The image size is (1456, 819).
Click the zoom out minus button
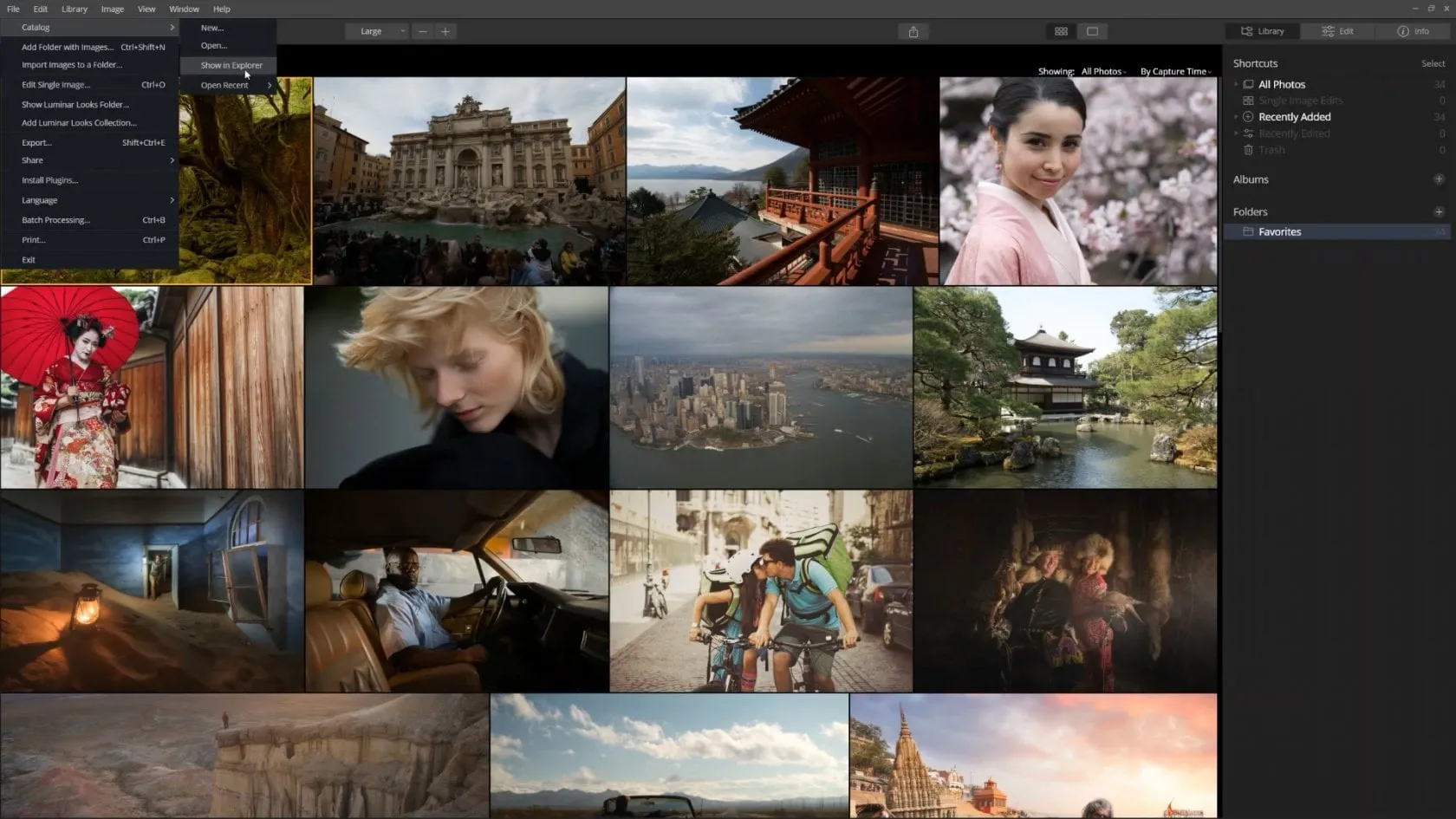point(423,31)
